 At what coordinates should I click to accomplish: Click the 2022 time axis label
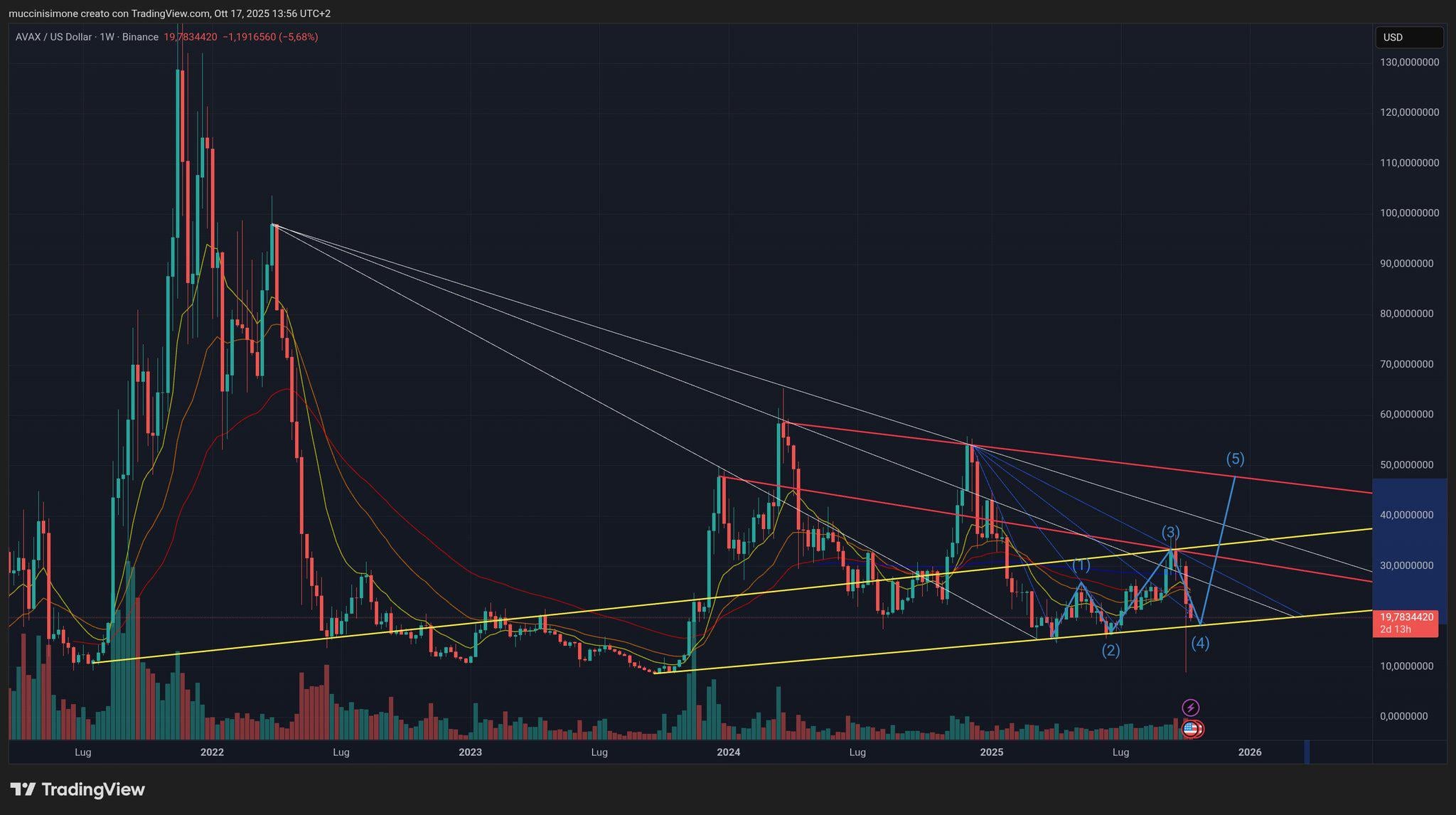212,752
